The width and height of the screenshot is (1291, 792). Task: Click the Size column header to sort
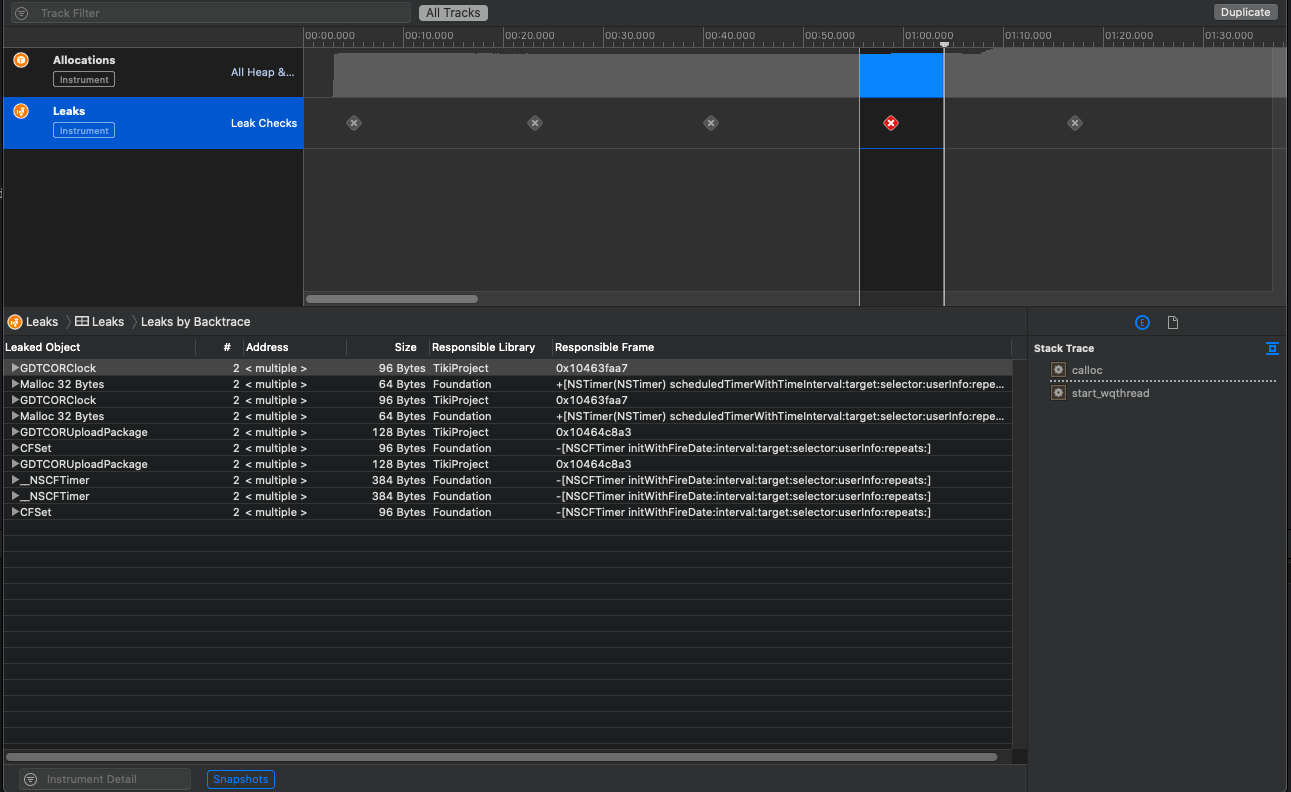[x=404, y=347]
